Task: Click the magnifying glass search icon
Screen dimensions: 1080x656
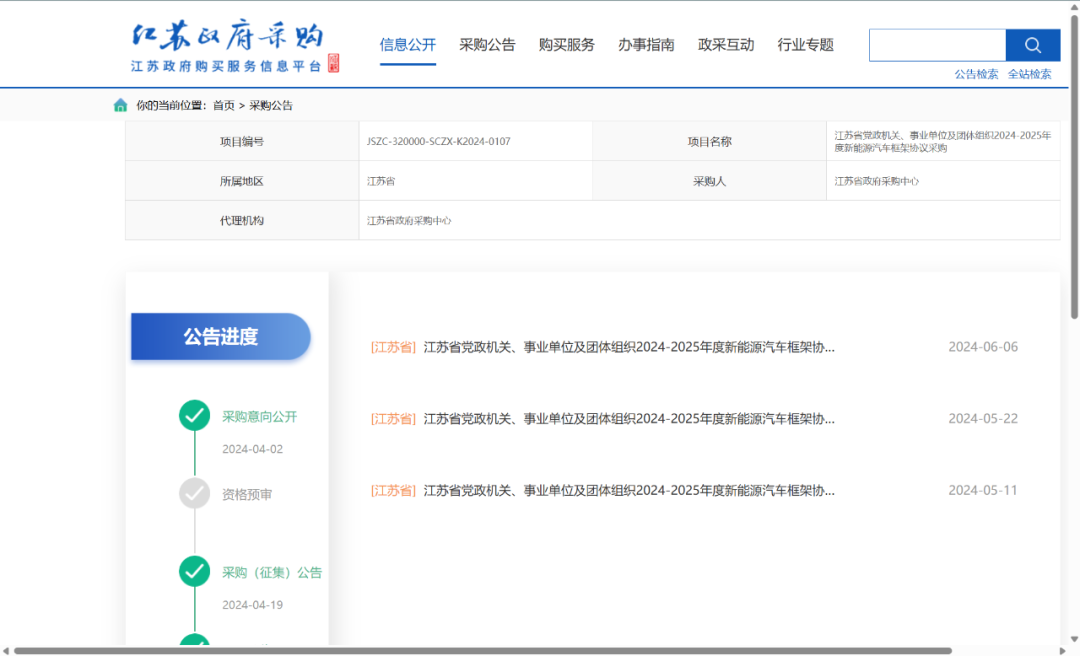Action: [1032, 45]
